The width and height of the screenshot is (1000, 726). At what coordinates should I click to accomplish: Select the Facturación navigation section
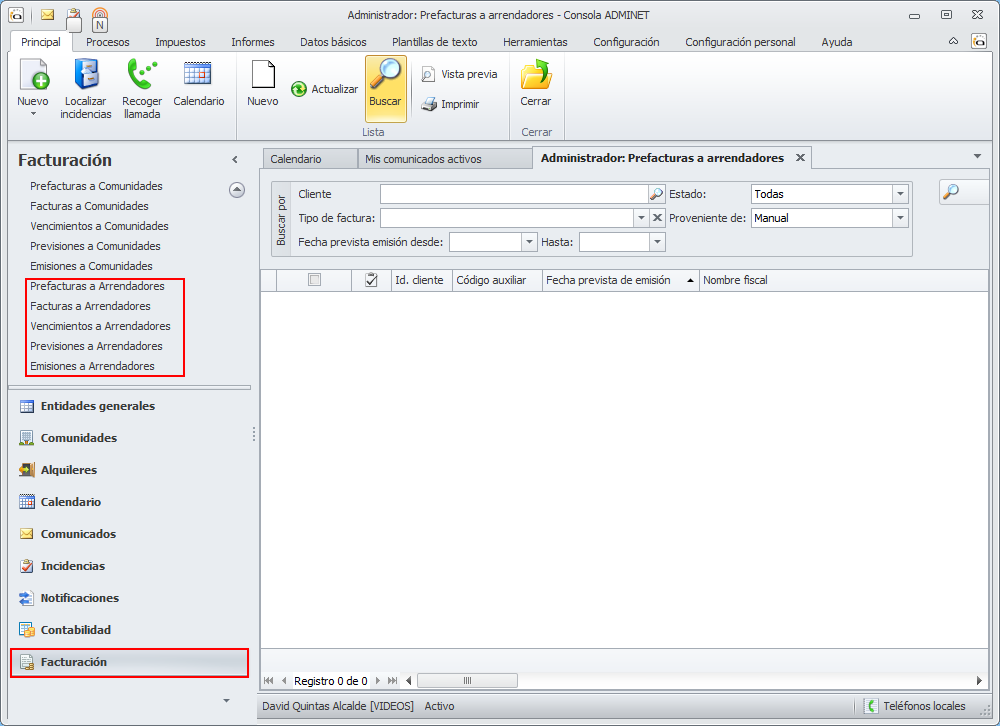pos(129,662)
